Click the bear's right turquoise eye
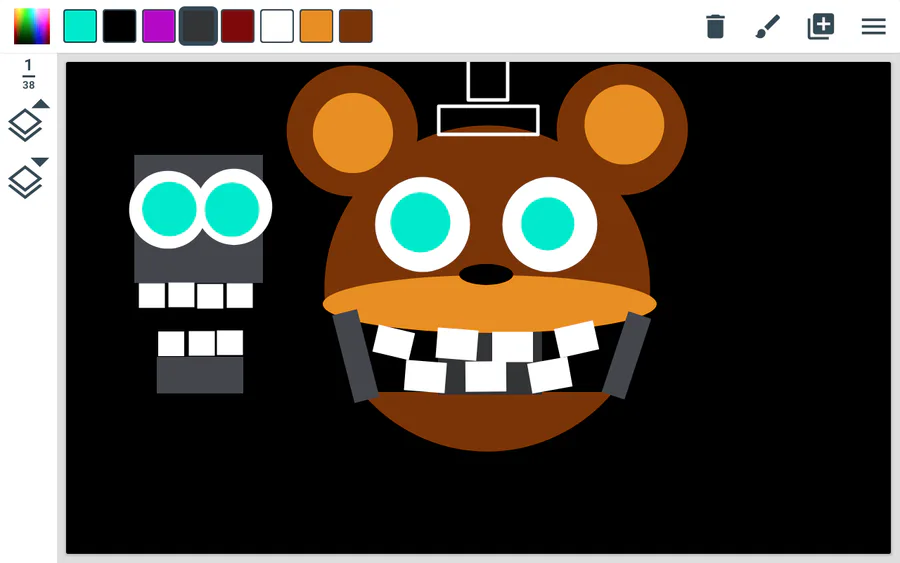Image resolution: width=900 pixels, height=563 pixels. coord(548,224)
